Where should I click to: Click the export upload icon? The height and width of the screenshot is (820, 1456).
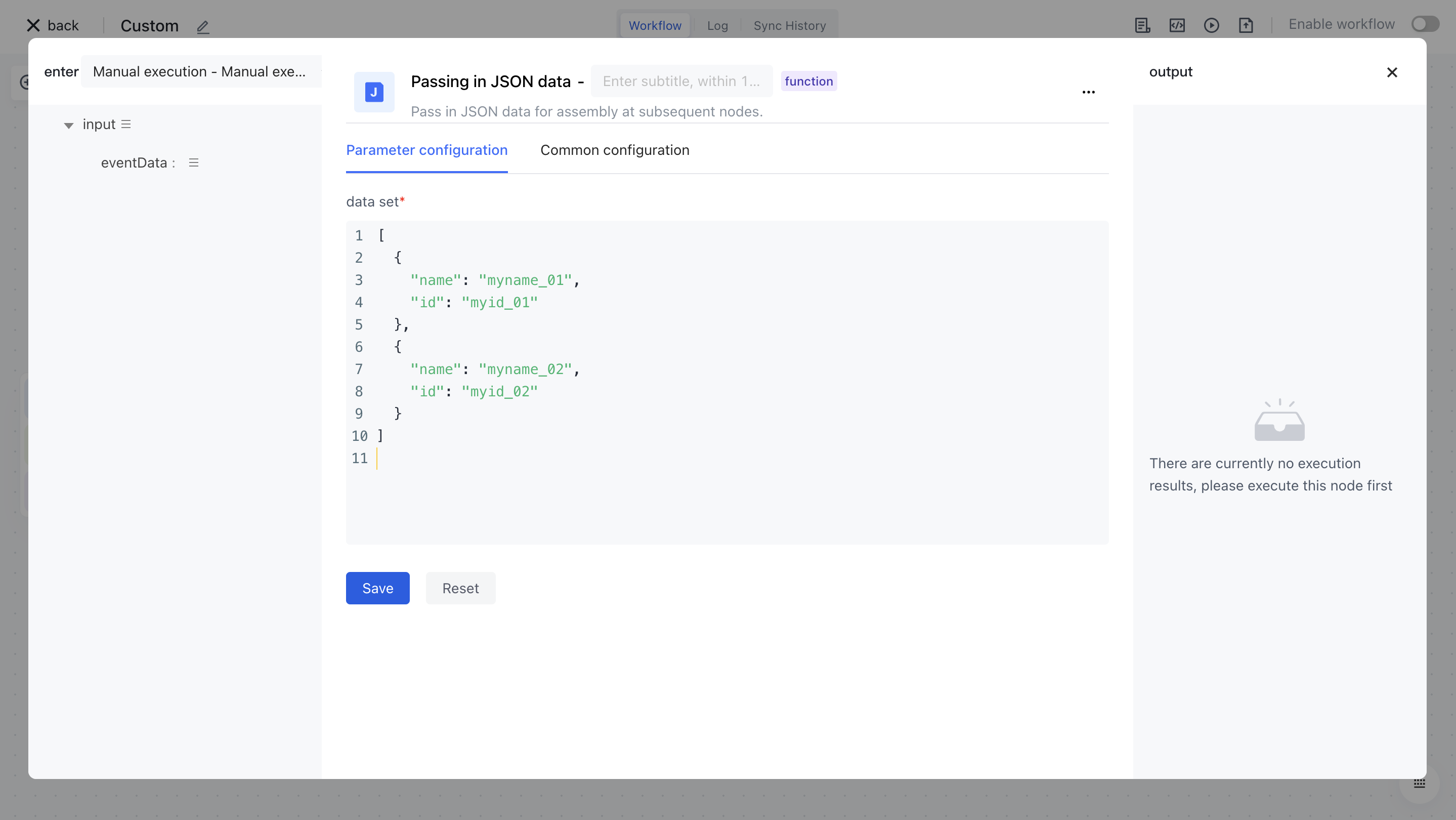(x=1246, y=25)
